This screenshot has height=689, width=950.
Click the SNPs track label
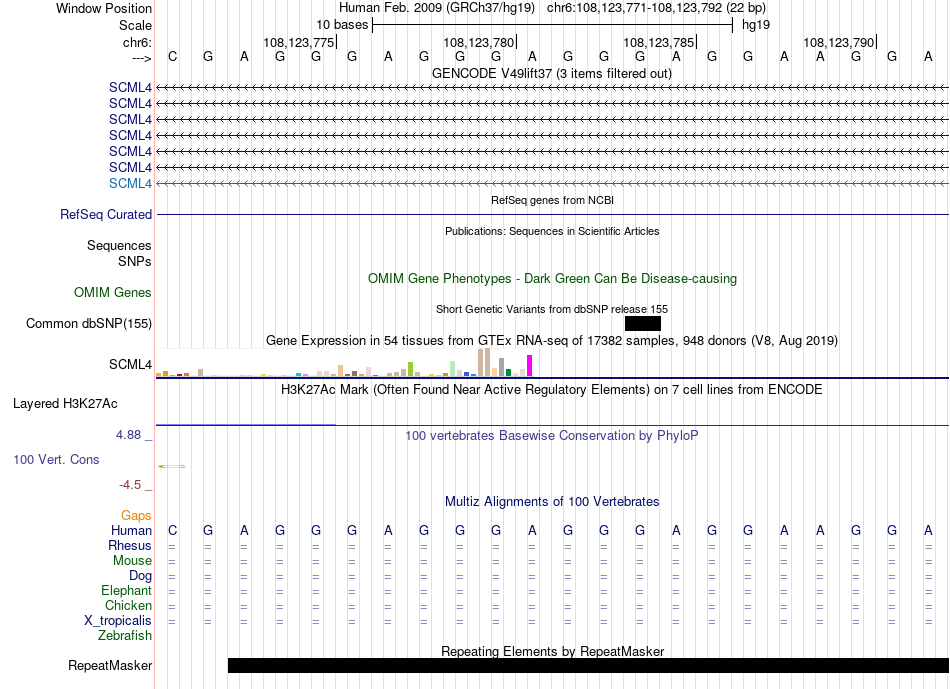click(135, 261)
